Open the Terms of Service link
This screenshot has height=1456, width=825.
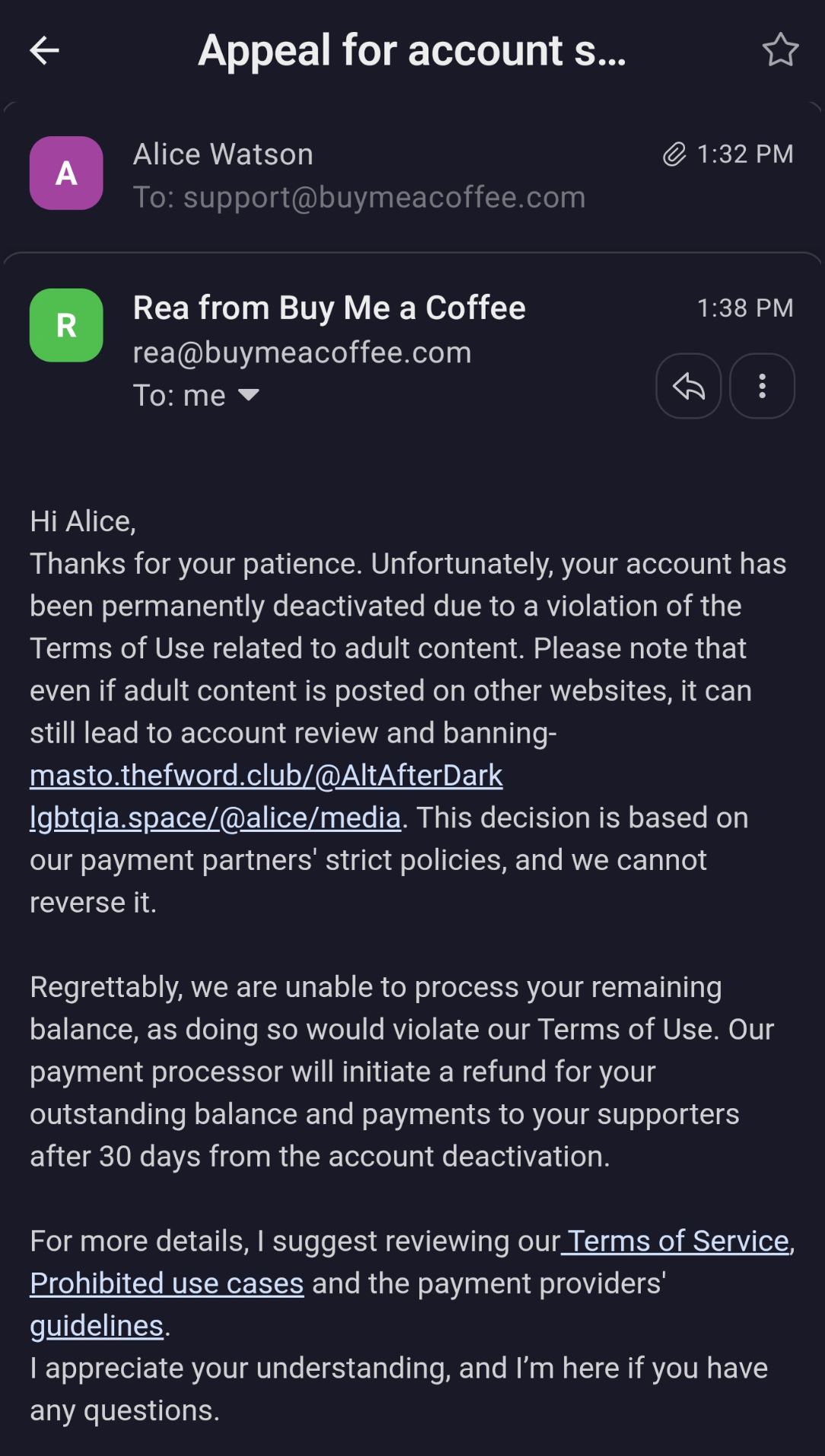coord(677,1241)
